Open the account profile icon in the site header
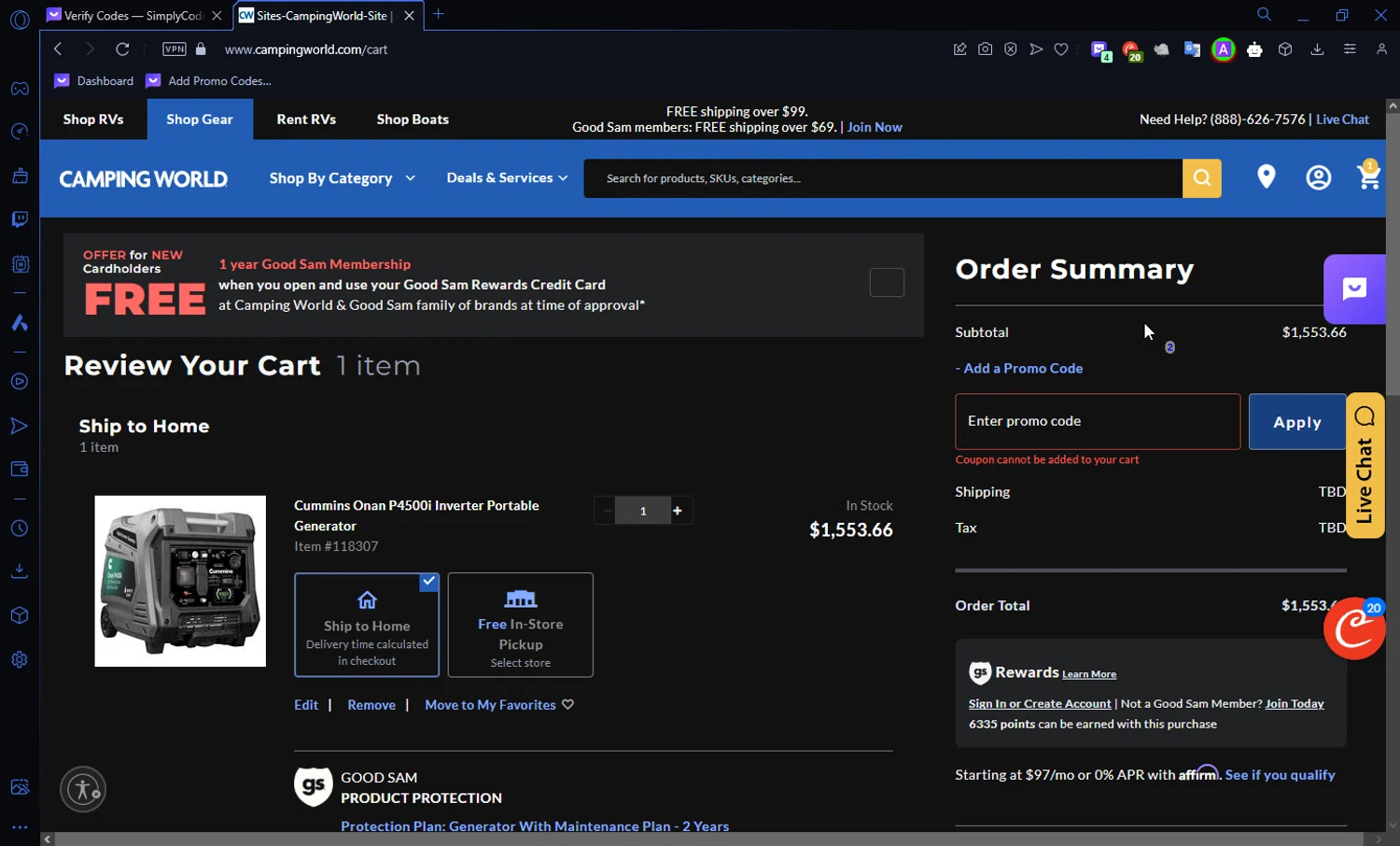Viewport: 1400px width, 846px height. (x=1318, y=177)
